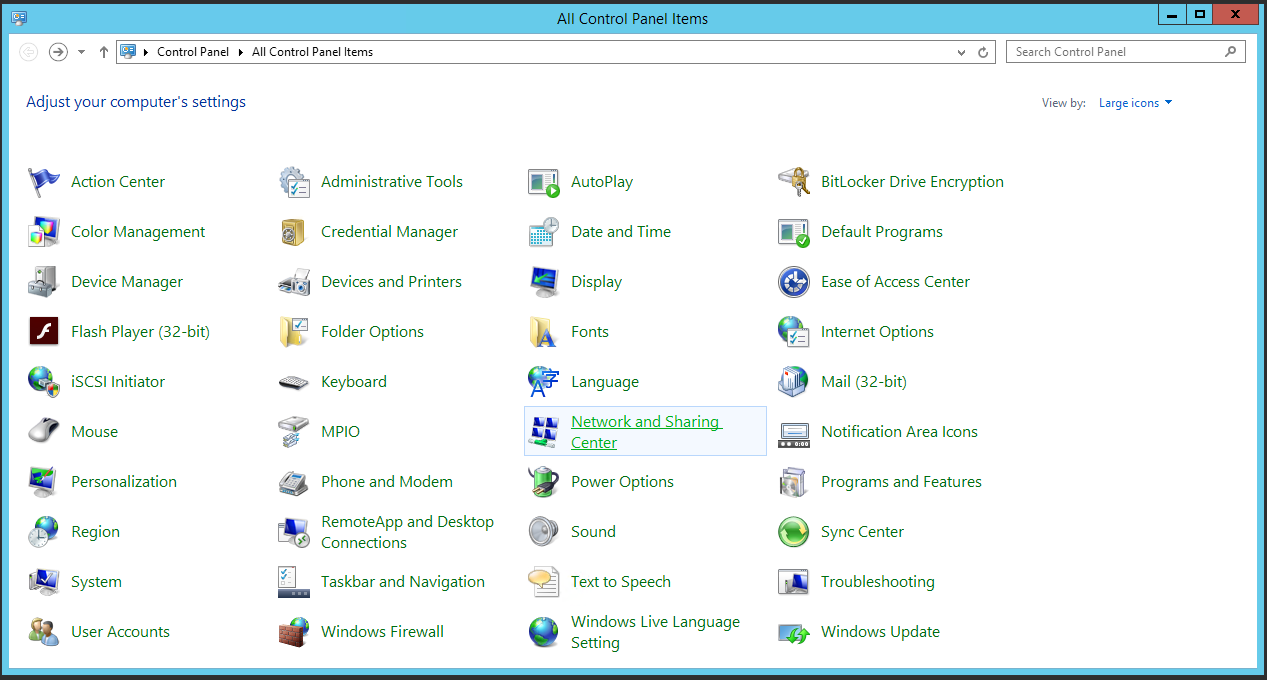Viewport: 1267px width, 680px height.
Task: Click 'All Control Panel Items' breadcrumb
Action: coord(312,52)
